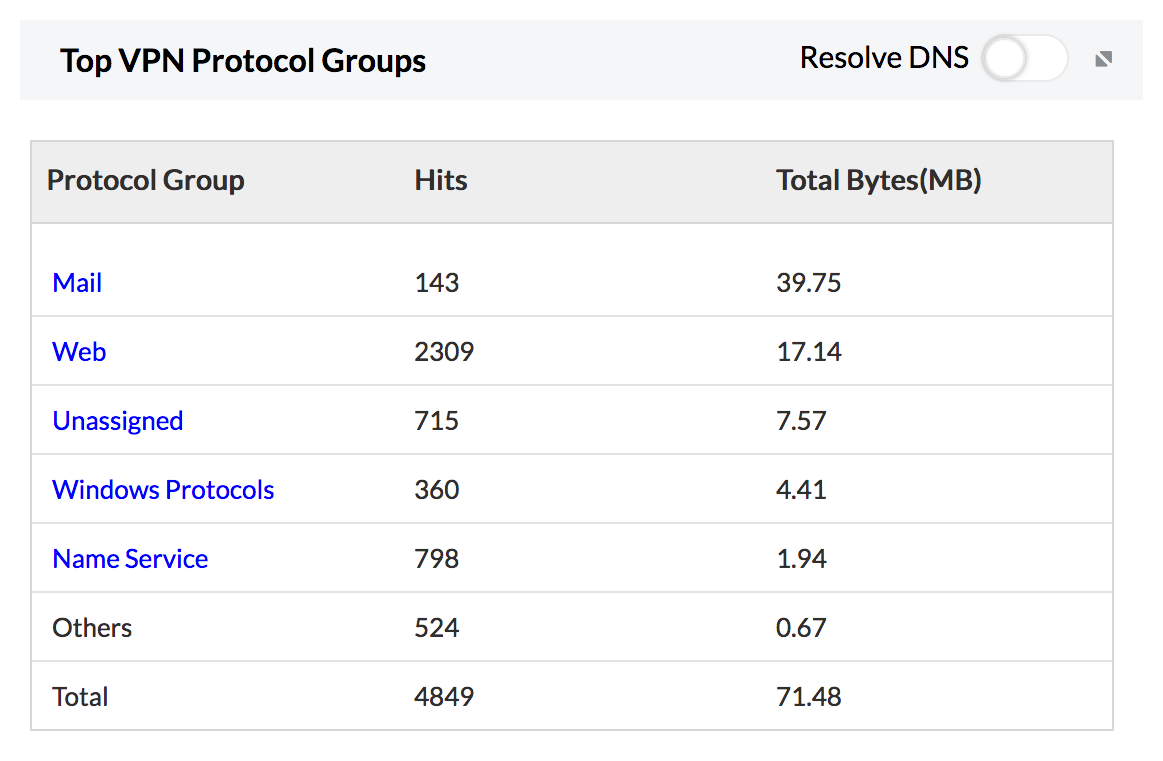Toggle the Resolve DNS switch
Screen dimensions: 1163x761
[1024, 59]
